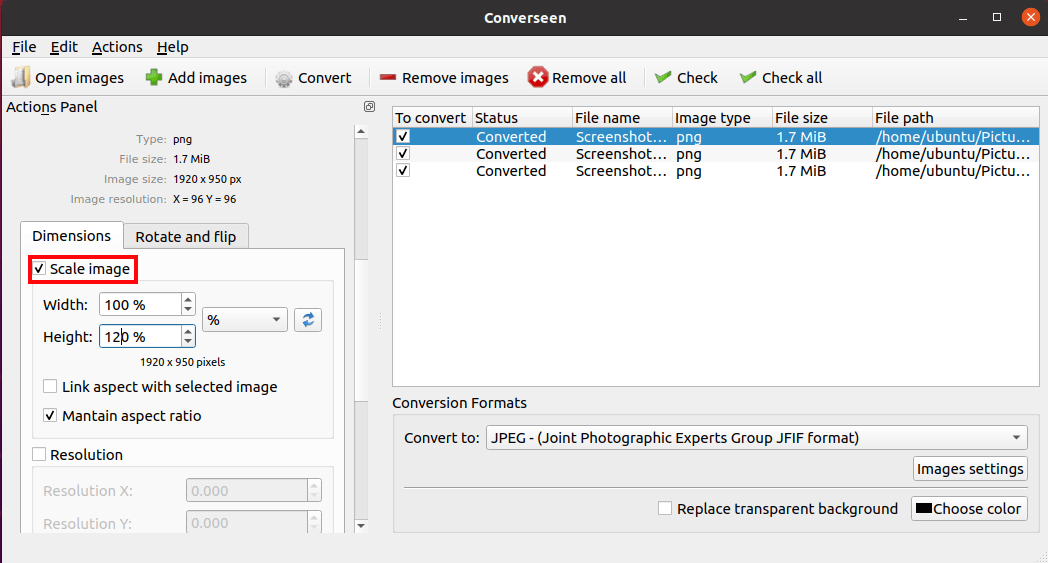Click the Remove images minus icon
Image resolution: width=1048 pixels, height=563 pixels.
click(x=388, y=78)
